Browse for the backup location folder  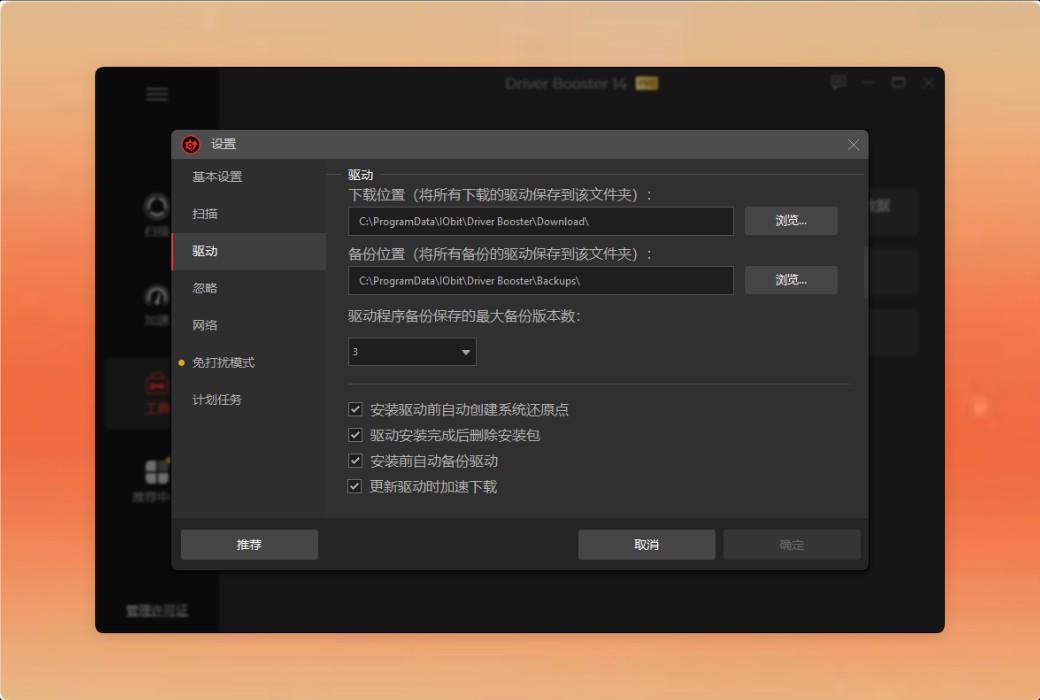(x=791, y=280)
